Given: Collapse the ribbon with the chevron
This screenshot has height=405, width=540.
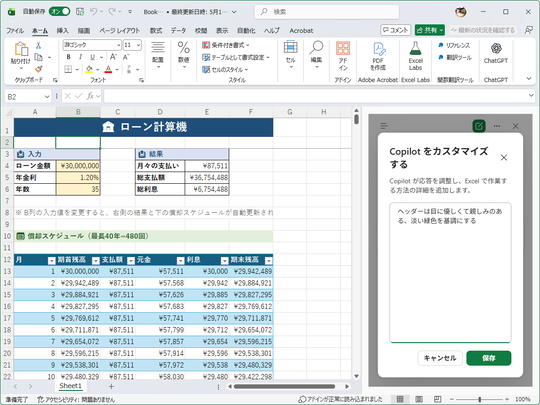Looking at the screenshot, I should [529, 79].
